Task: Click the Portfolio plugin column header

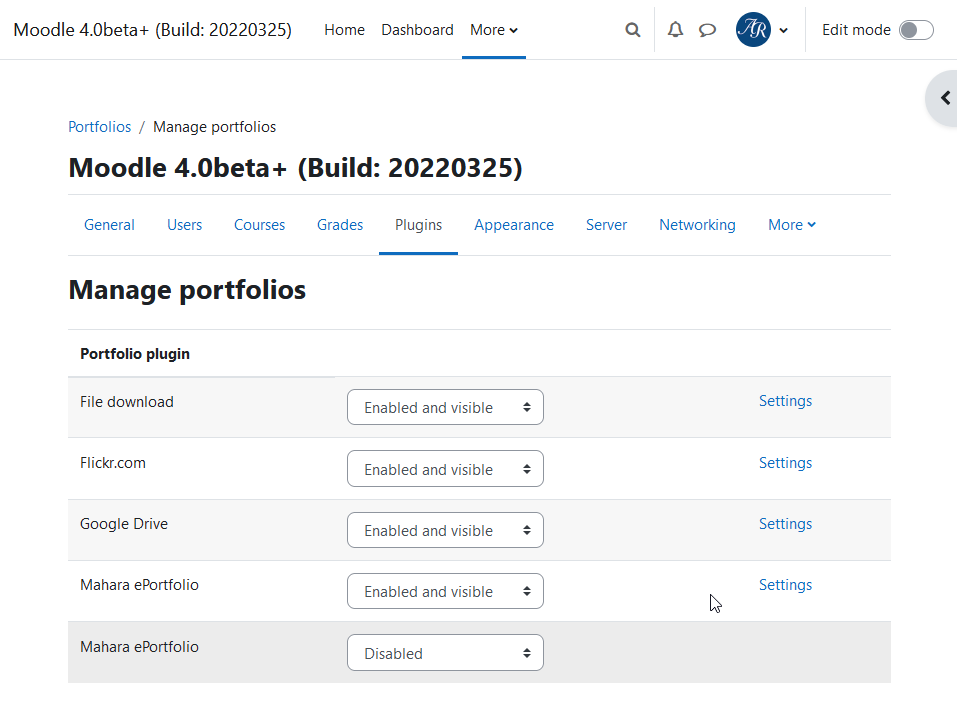Action: (x=135, y=354)
